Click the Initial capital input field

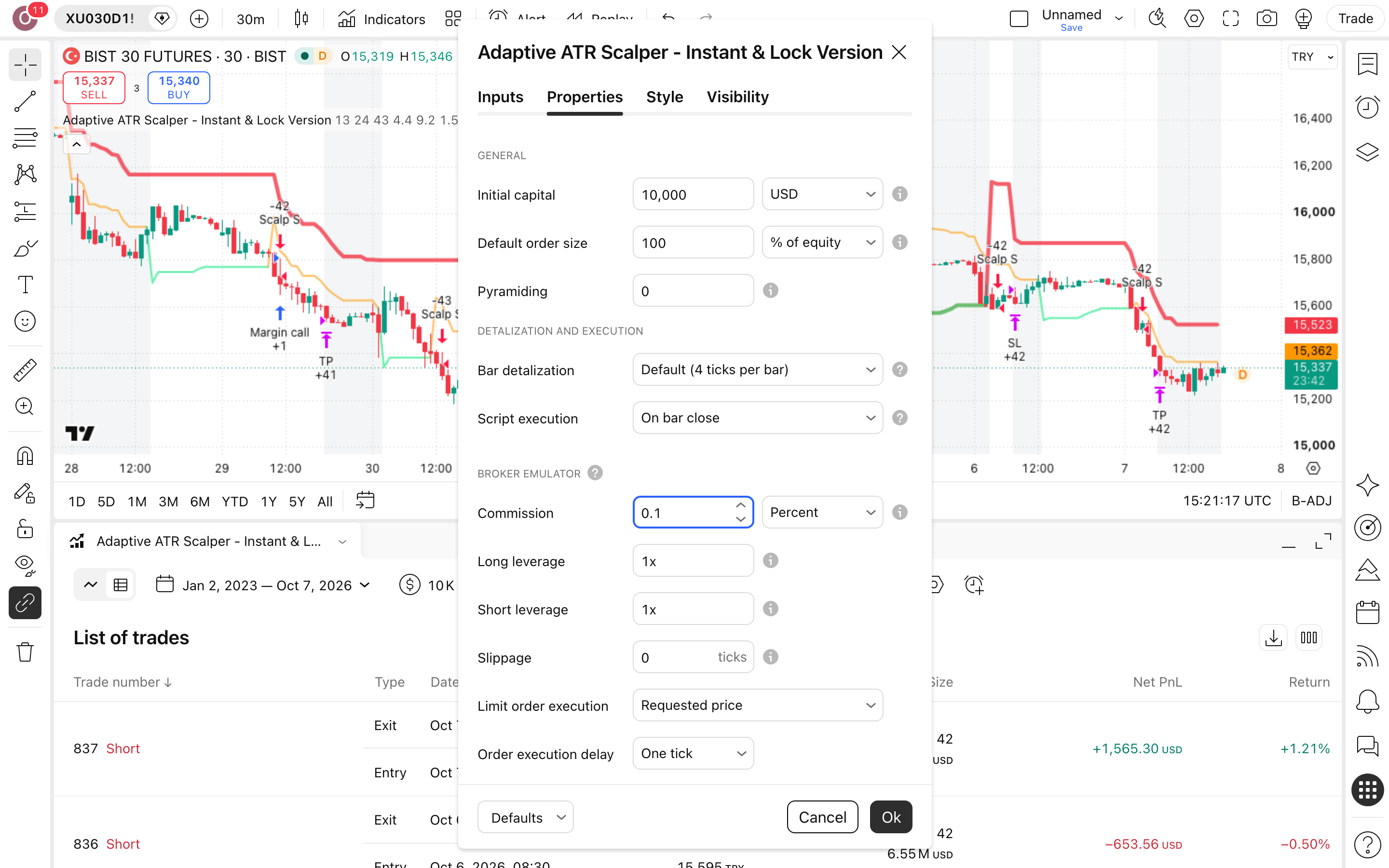click(x=693, y=195)
